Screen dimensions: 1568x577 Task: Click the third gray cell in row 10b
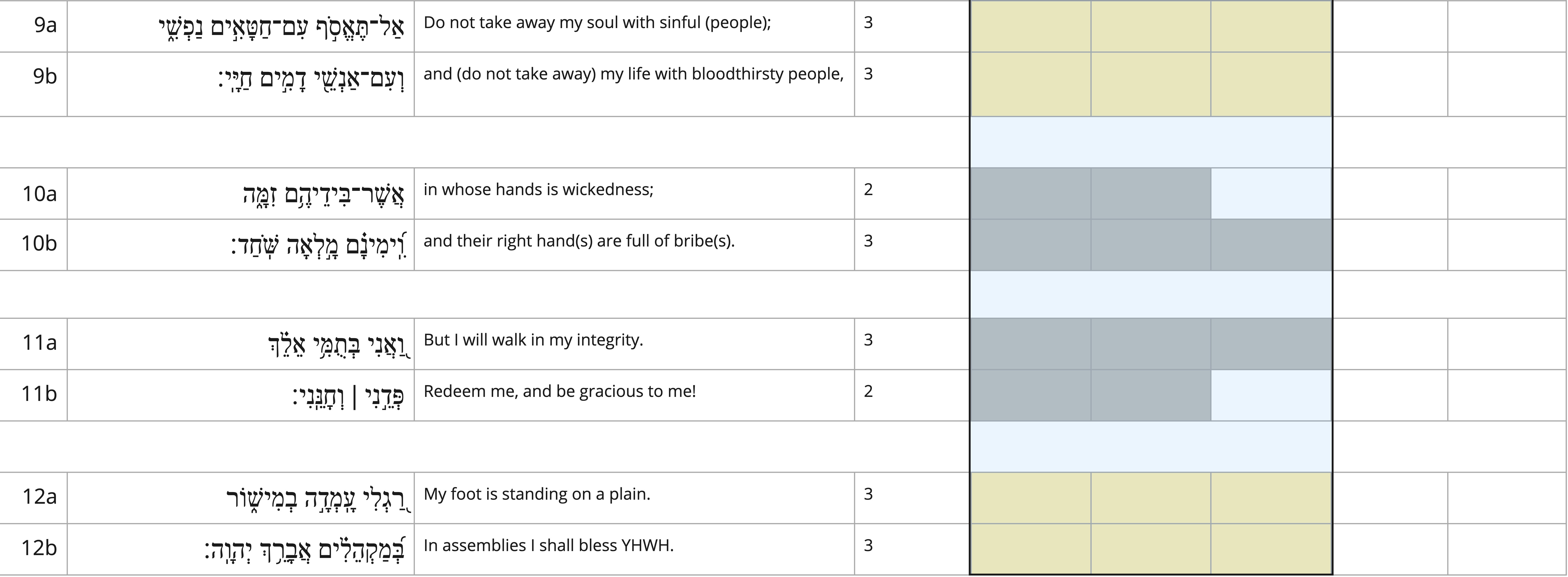(1271, 244)
